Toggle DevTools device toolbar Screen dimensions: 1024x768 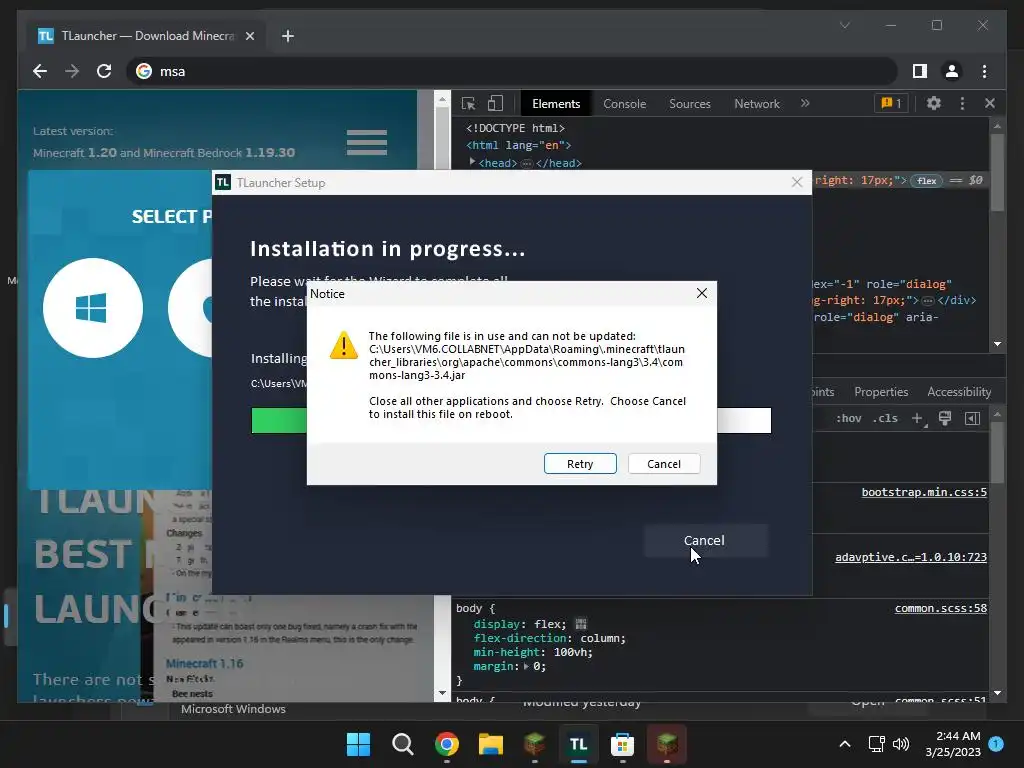click(x=496, y=103)
